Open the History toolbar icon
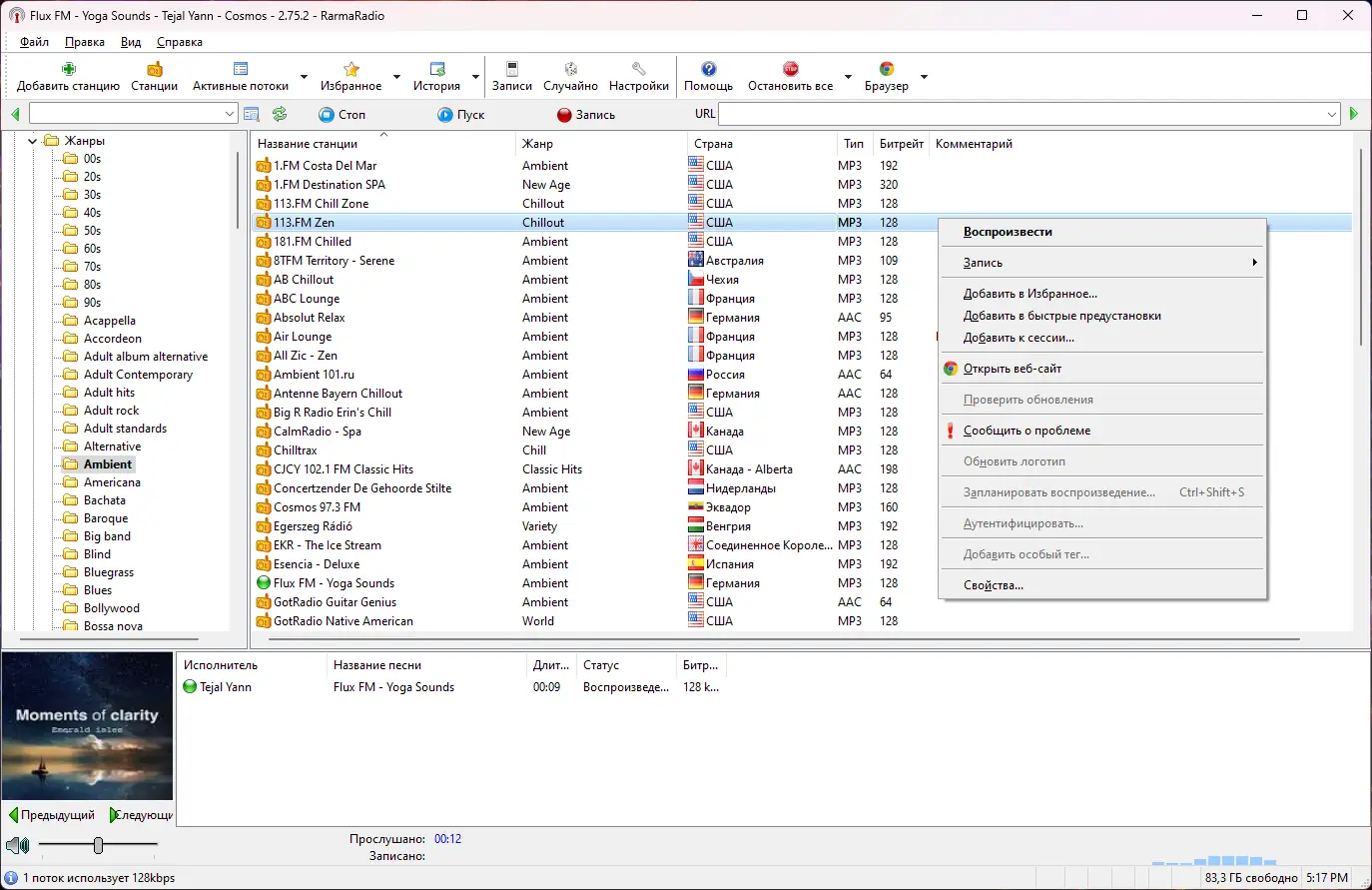 pyautogui.click(x=437, y=69)
